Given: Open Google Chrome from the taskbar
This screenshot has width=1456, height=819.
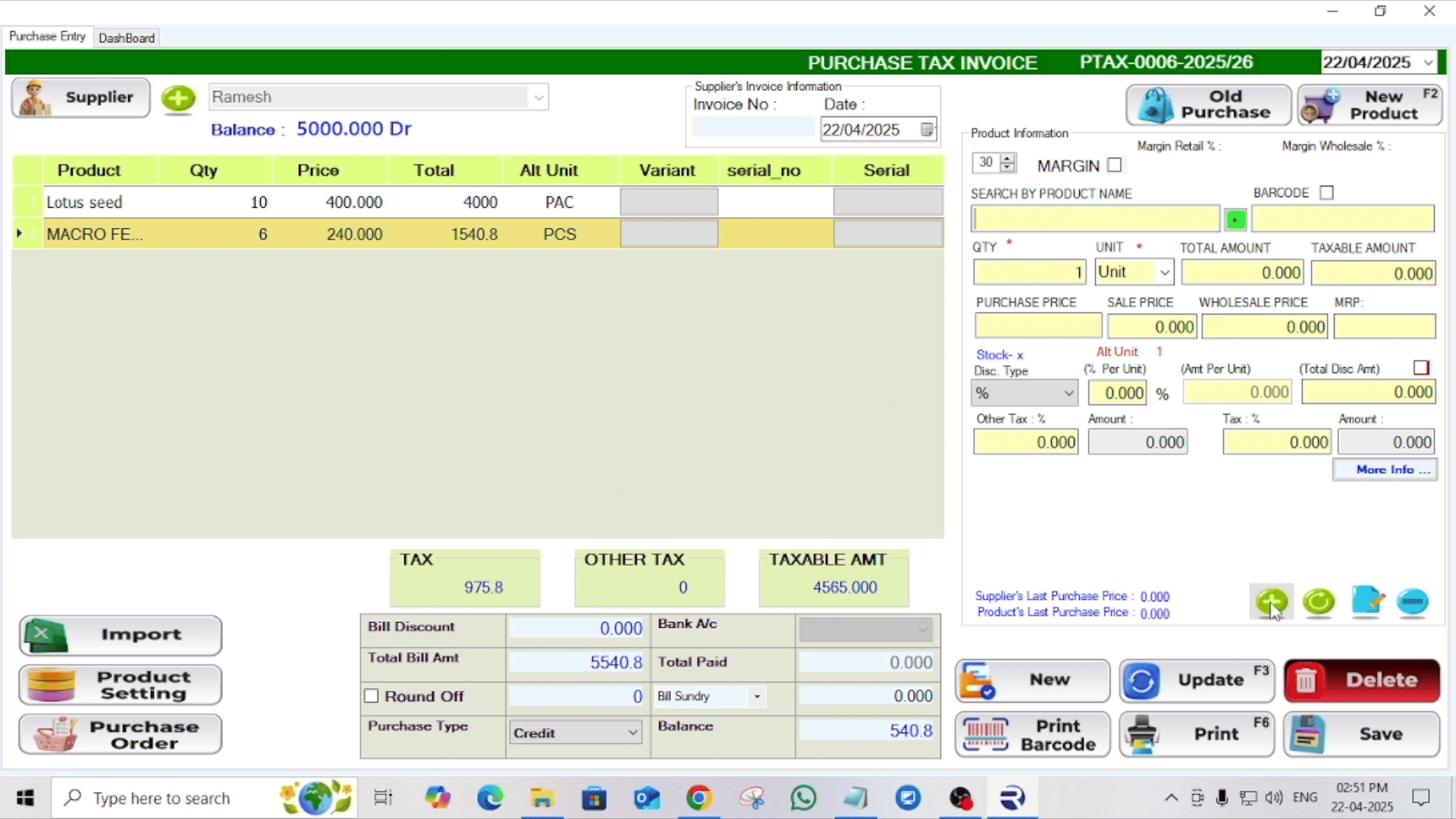Looking at the screenshot, I should tap(698, 798).
